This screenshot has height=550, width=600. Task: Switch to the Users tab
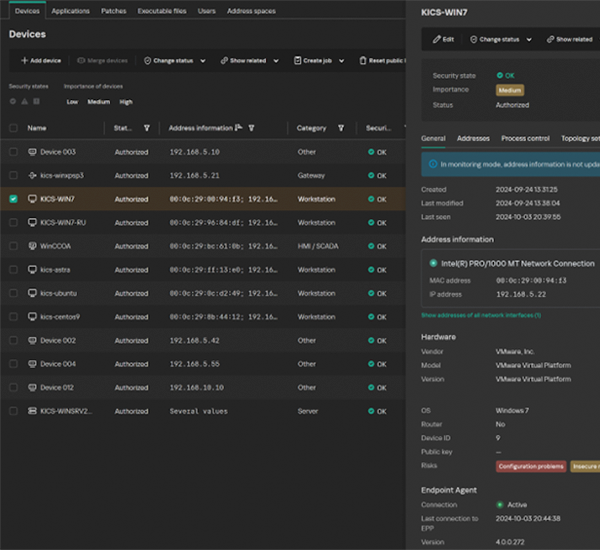pos(207,11)
